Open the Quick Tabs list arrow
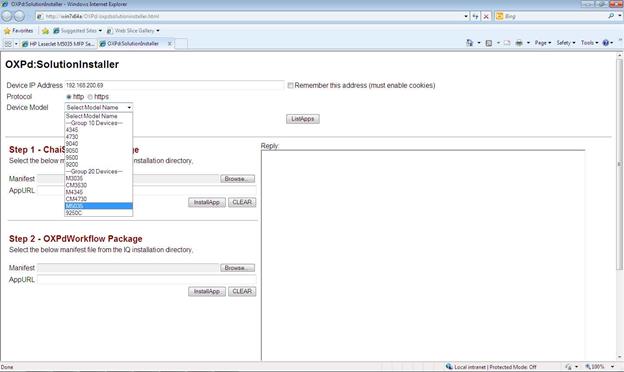Screen dimensions: 624x372 coord(16,44)
